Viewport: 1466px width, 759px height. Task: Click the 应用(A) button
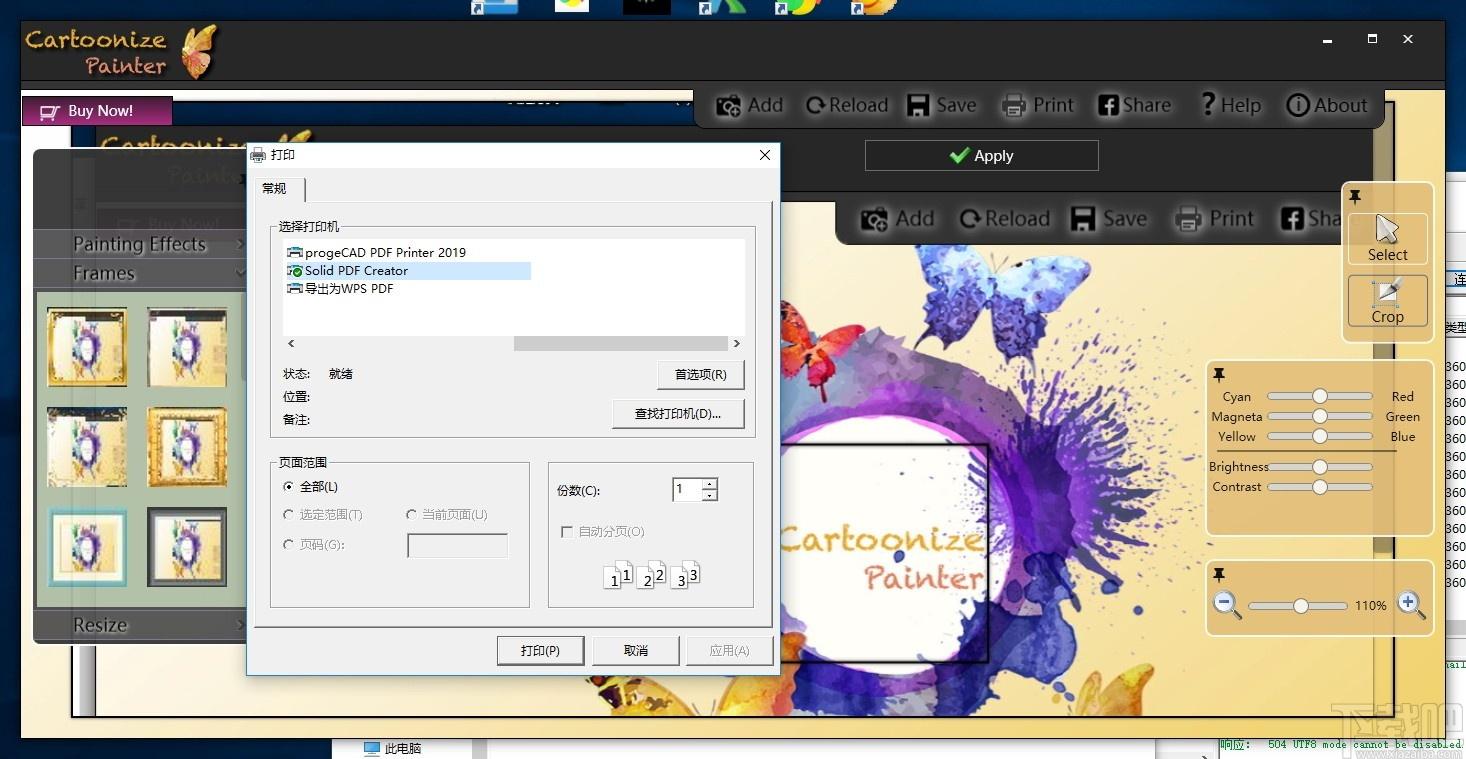pos(729,651)
